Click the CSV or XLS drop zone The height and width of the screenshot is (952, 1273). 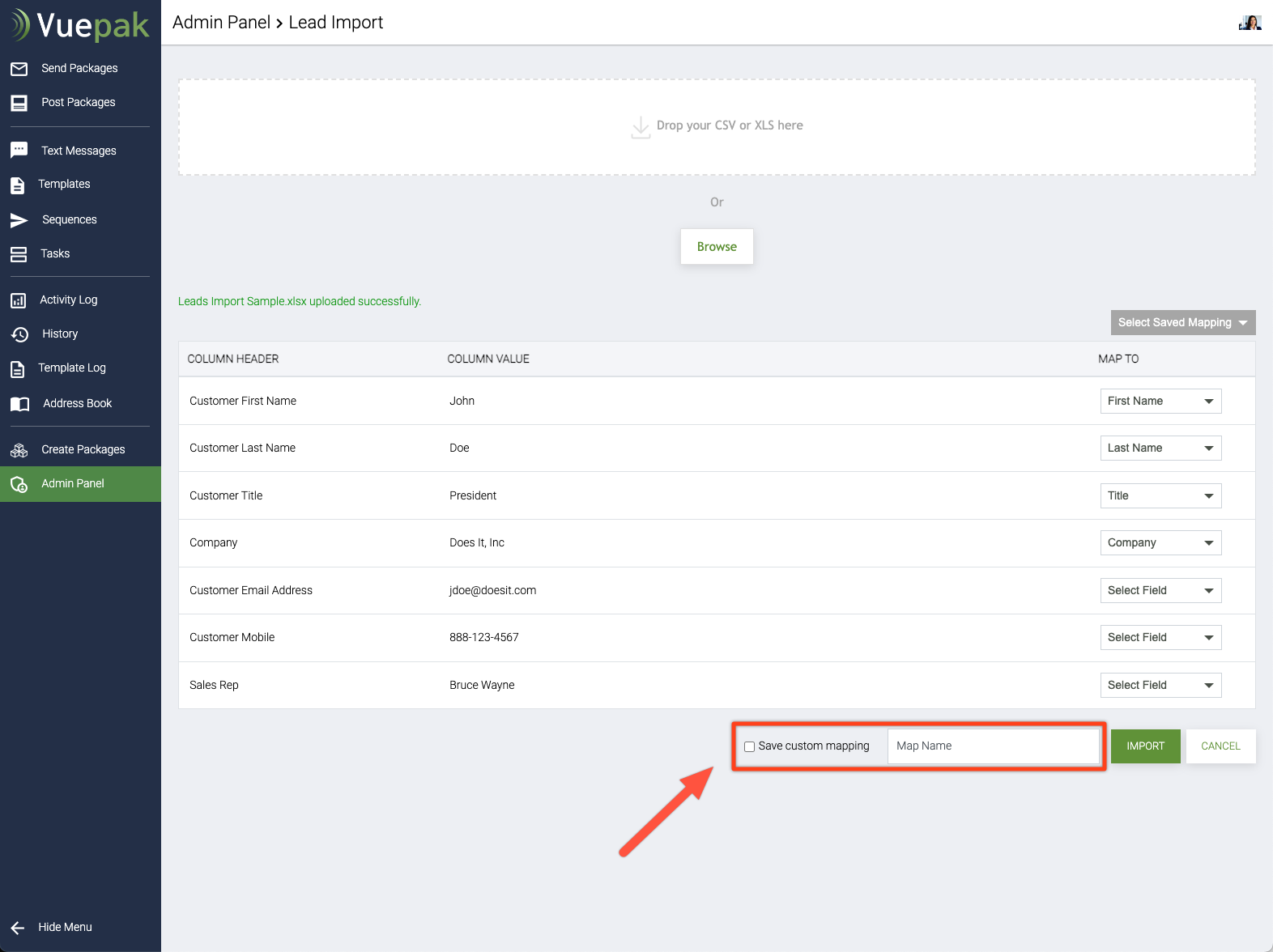coord(717,127)
